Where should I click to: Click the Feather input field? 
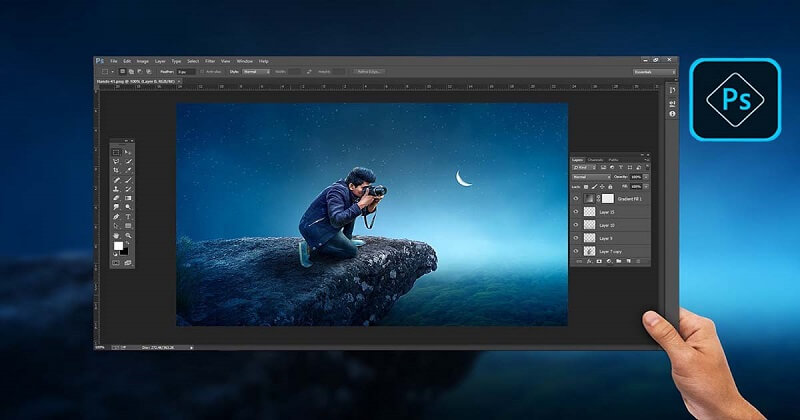pyautogui.click(x=186, y=72)
